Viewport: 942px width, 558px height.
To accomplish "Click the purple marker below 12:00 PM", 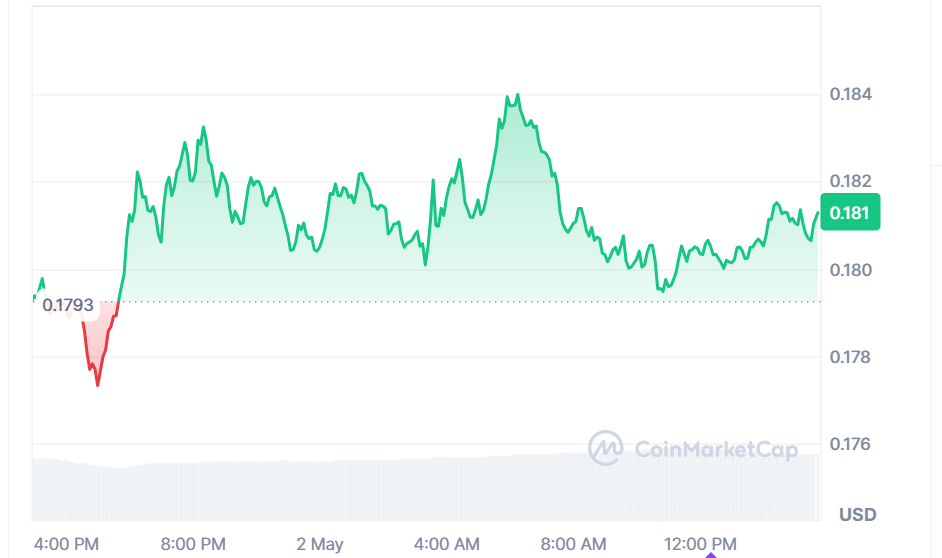I will click(711, 556).
